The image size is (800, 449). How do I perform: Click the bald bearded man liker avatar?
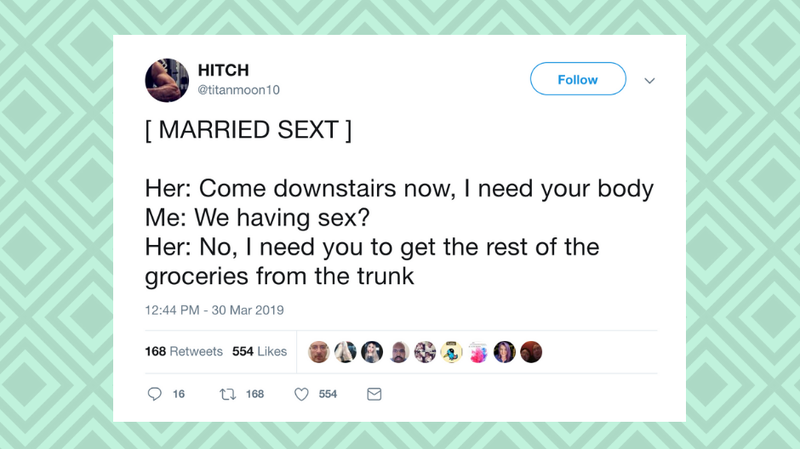point(398,352)
